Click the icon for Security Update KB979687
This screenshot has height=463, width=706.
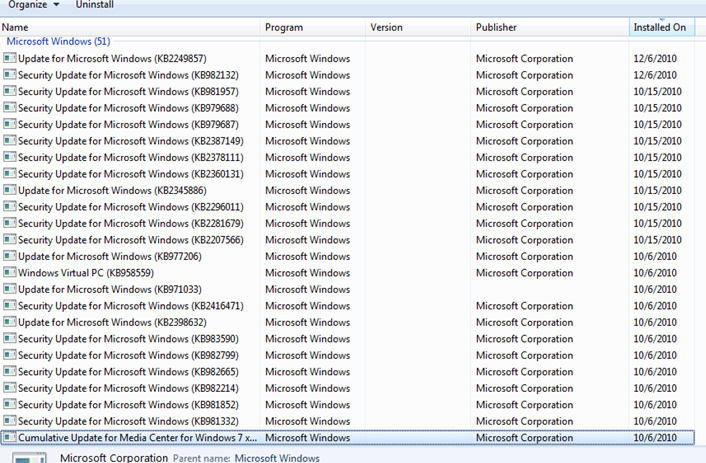pyautogui.click(x=9, y=124)
